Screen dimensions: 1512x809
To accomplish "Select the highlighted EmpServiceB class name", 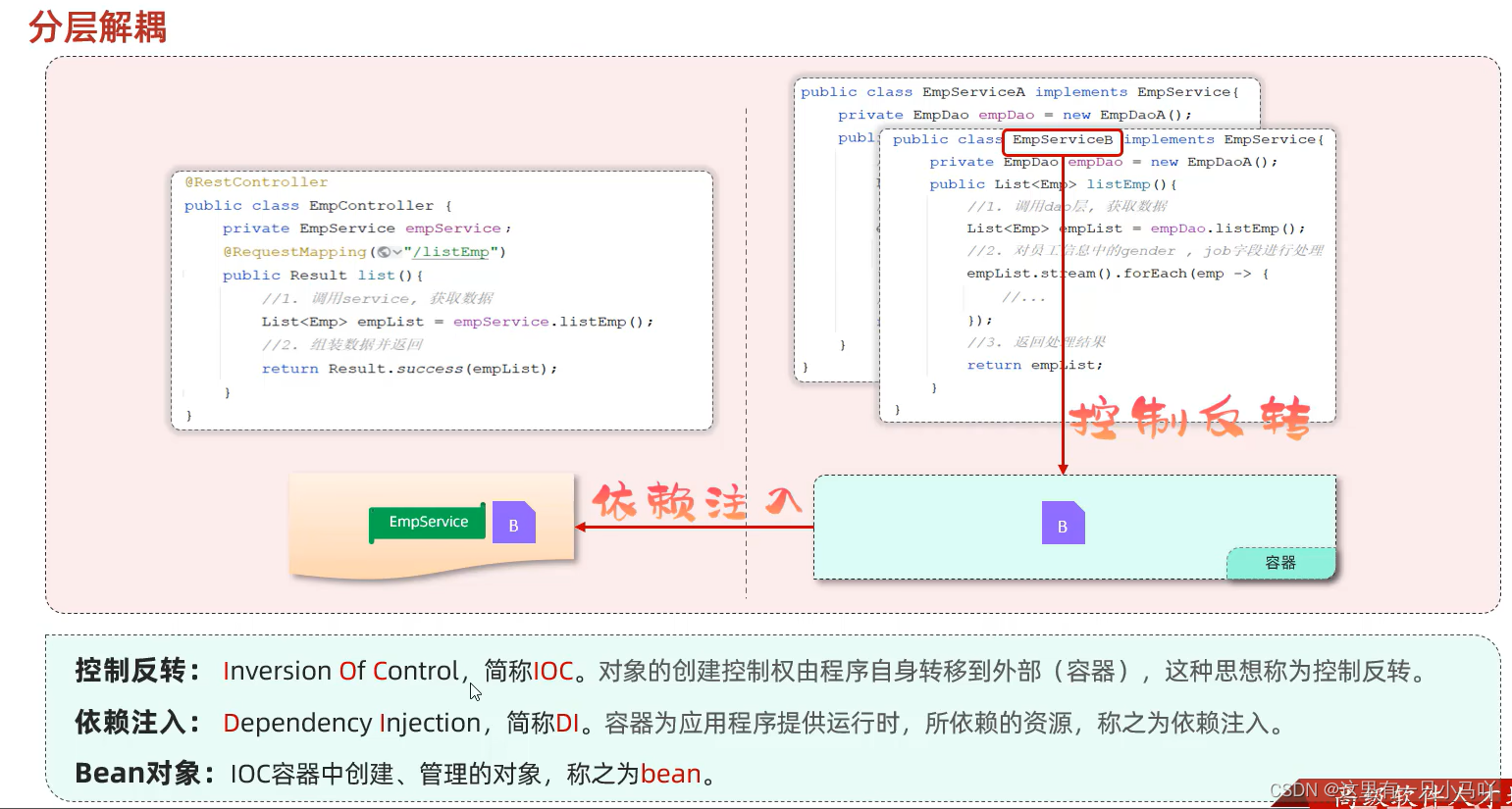I will click(1063, 141).
